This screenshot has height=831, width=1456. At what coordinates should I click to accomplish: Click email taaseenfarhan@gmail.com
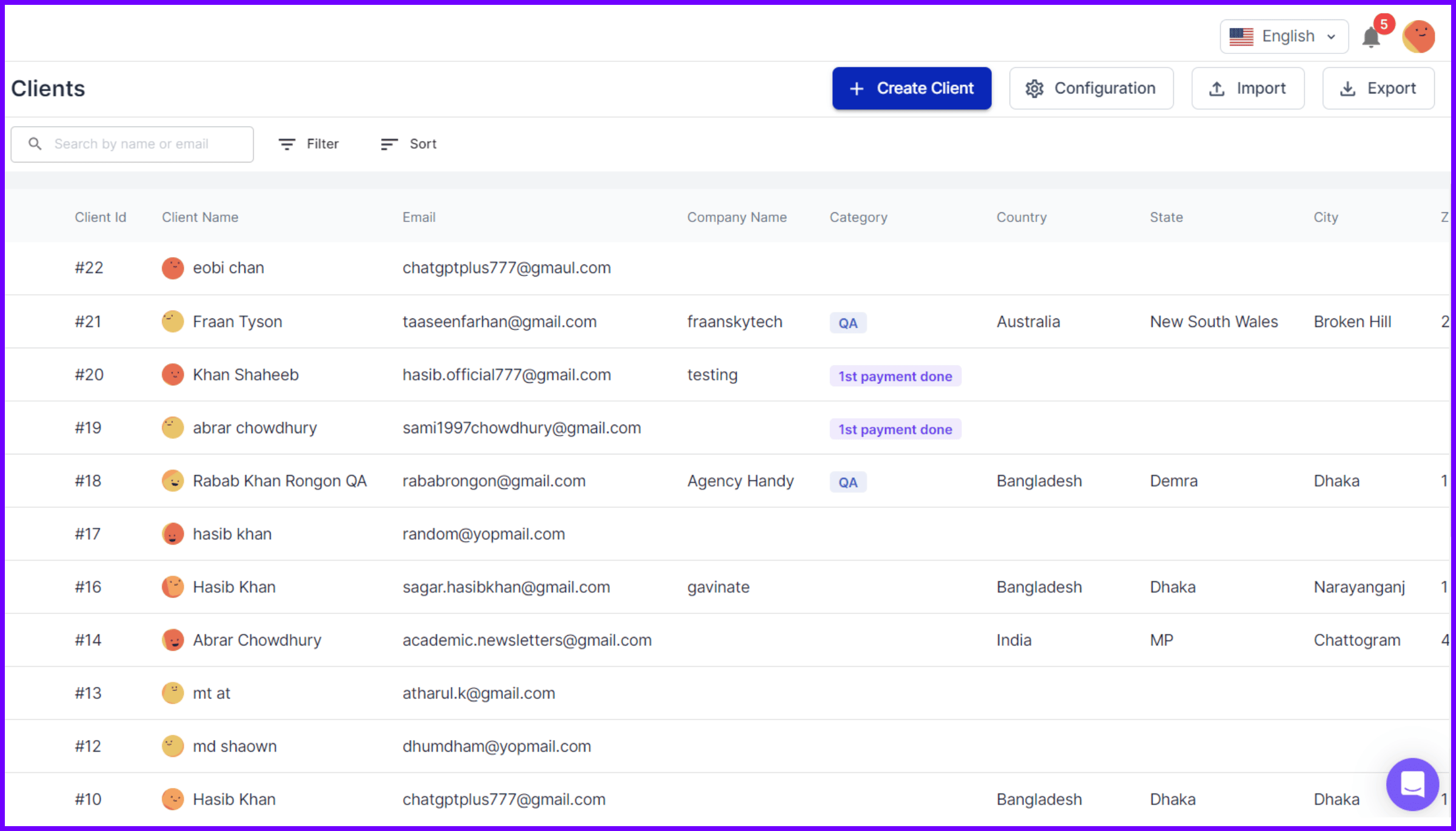point(499,321)
